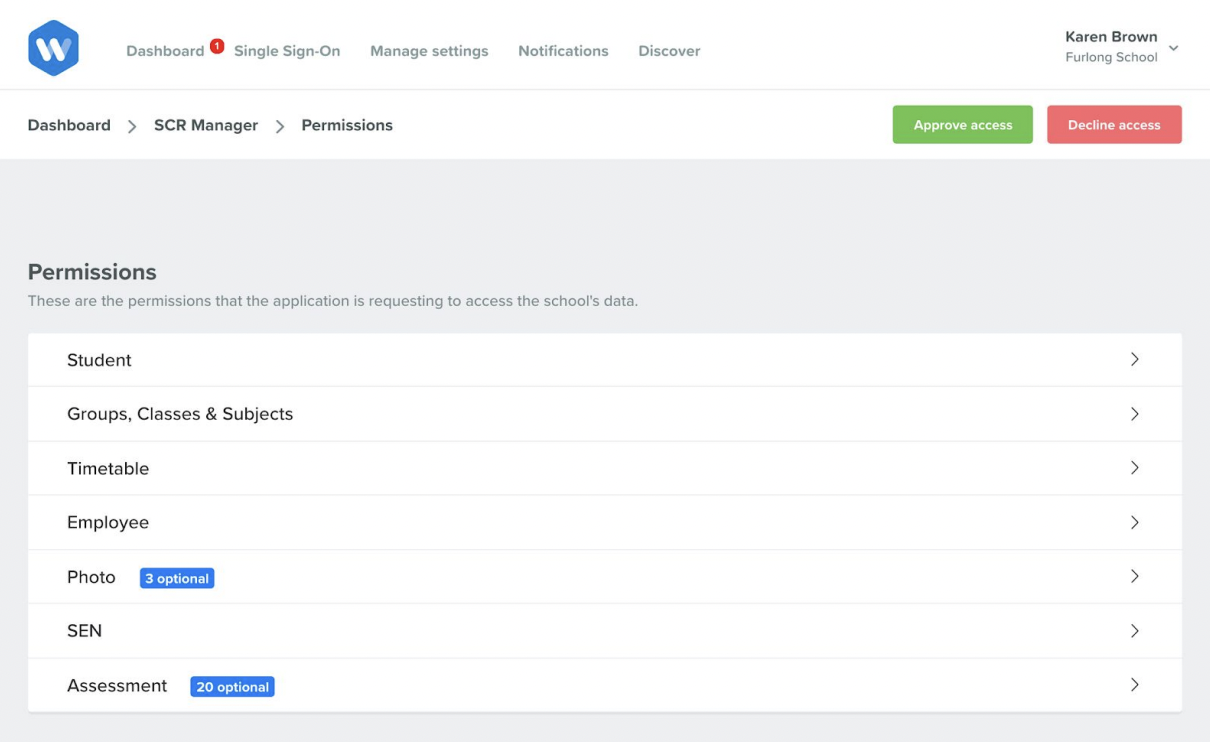
Task: Expand the SEN permissions chevron
Action: [x=1134, y=631]
